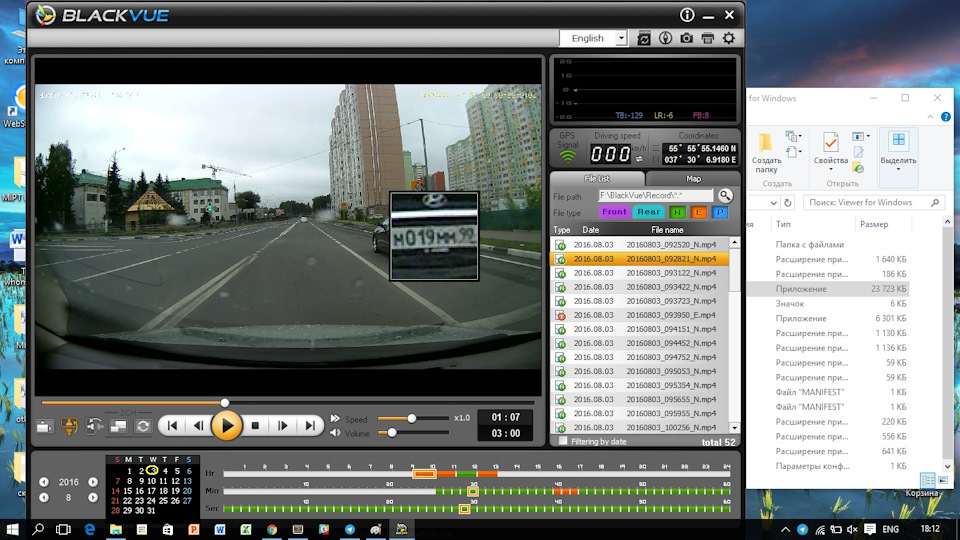Toggle the green N normal filter

[x=677, y=212]
